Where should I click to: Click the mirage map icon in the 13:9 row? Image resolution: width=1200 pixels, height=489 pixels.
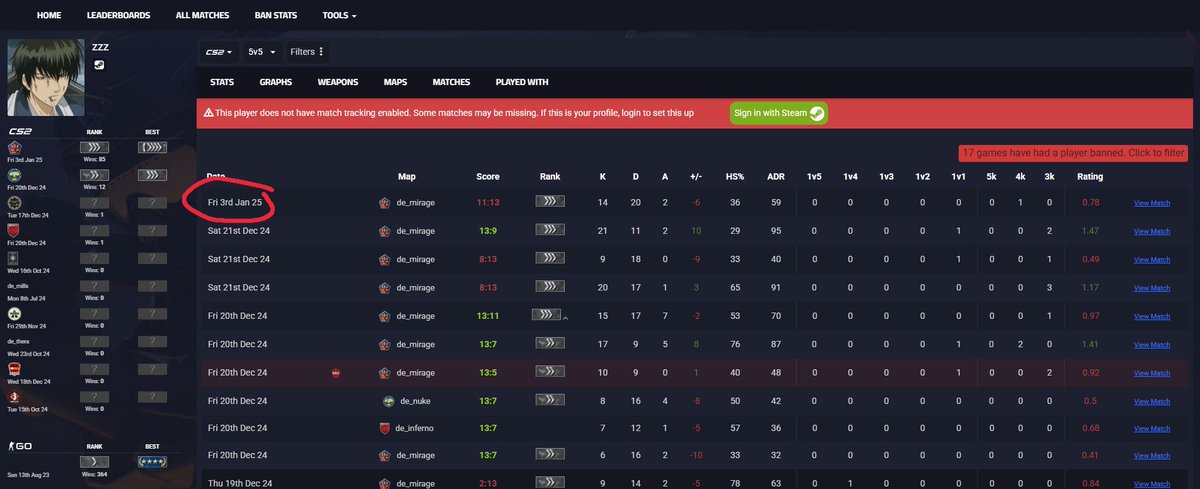(384, 231)
